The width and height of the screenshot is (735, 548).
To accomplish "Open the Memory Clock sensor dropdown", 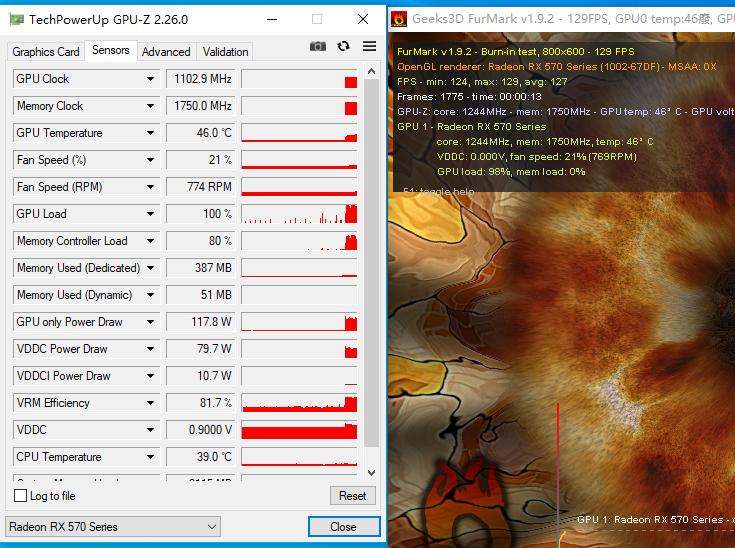I will [150, 106].
